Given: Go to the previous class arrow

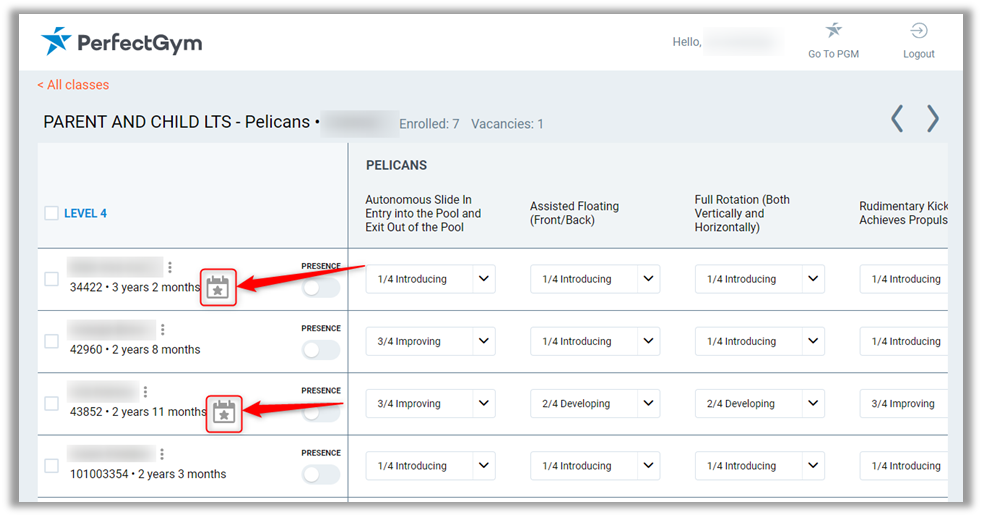Looking at the screenshot, I should tap(897, 119).
